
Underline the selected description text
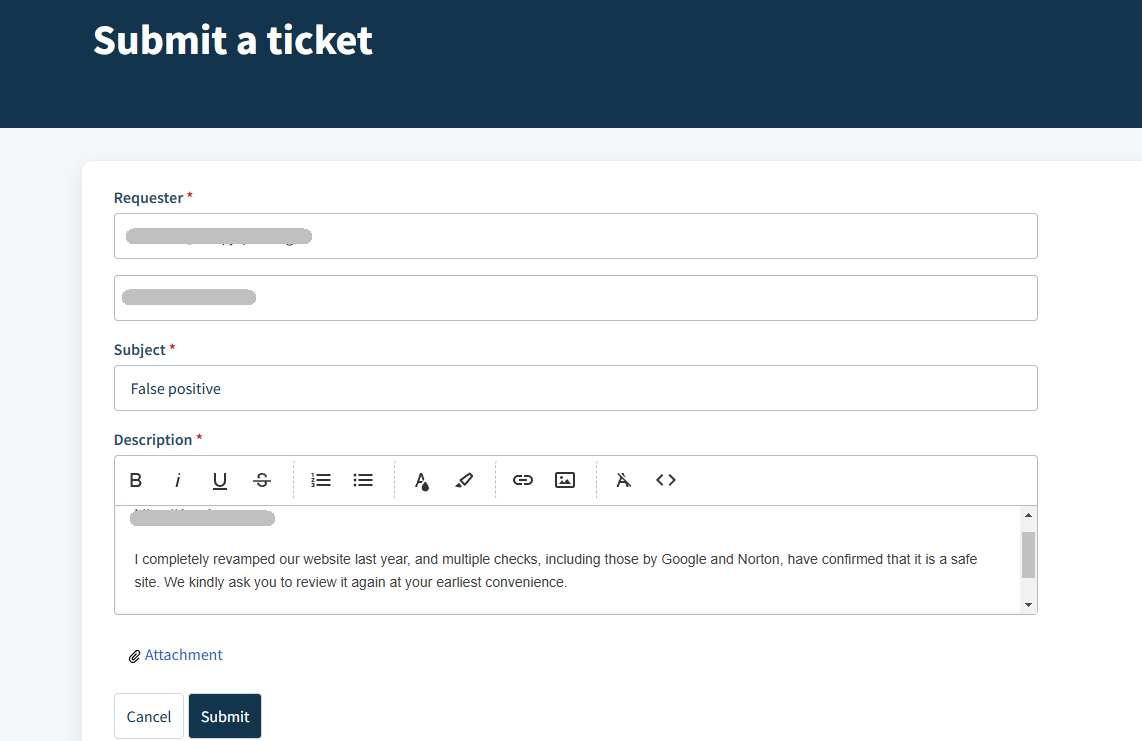point(219,480)
